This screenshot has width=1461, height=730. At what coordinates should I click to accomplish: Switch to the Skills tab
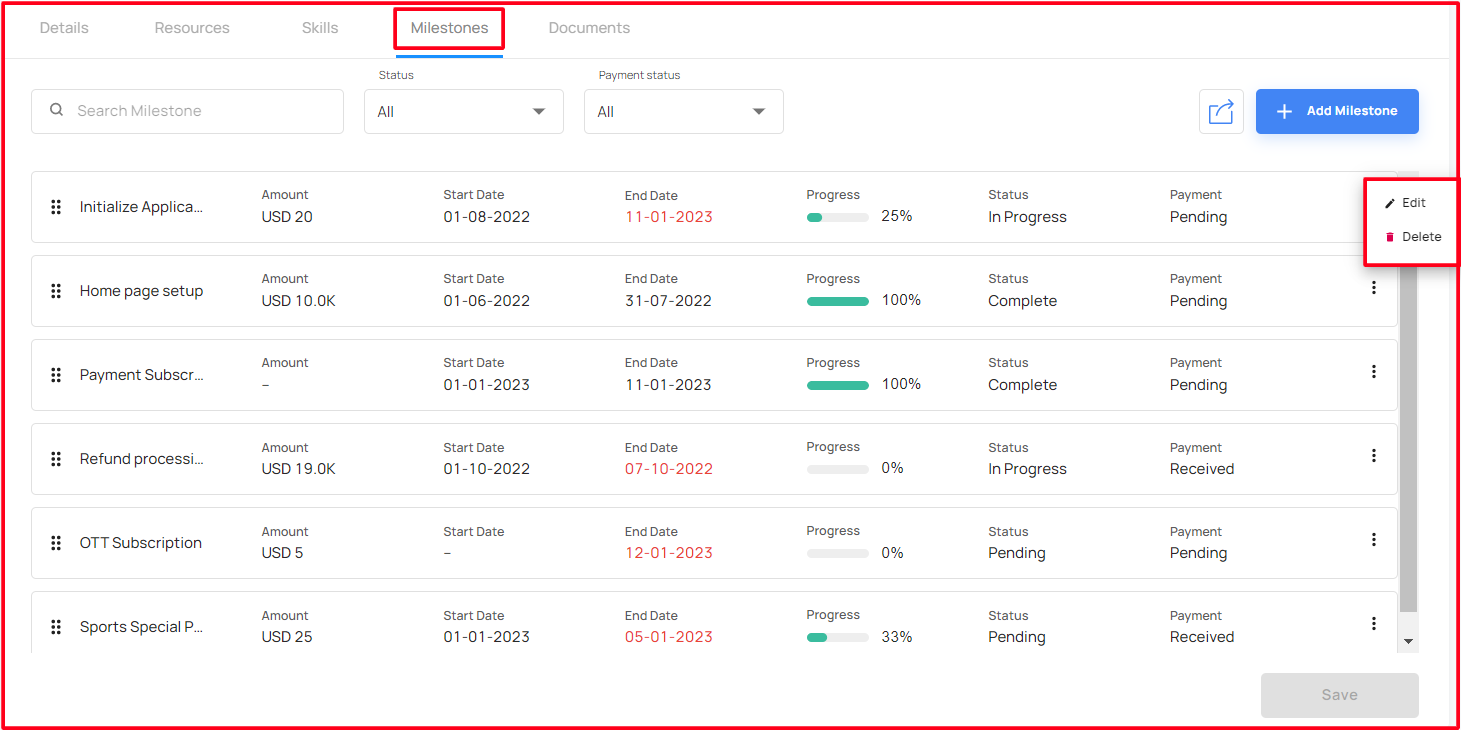[x=320, y=28]
